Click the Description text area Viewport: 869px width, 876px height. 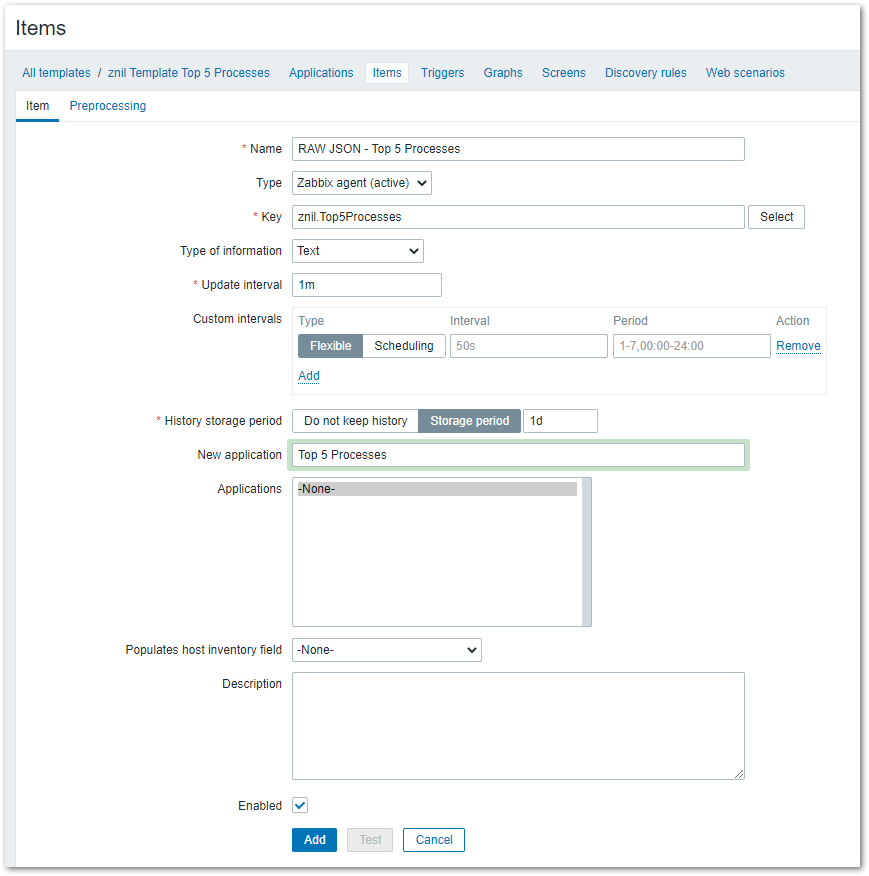518,725
